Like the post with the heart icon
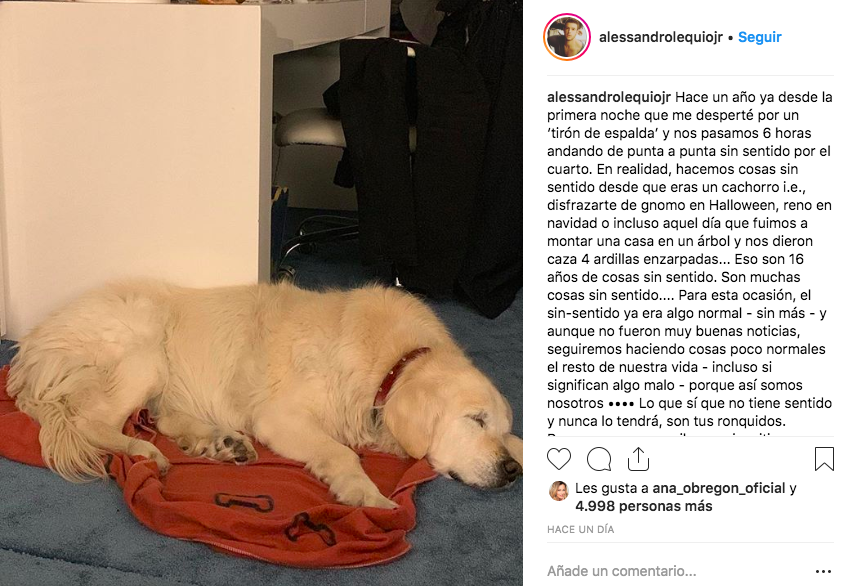 pos(559,459)
